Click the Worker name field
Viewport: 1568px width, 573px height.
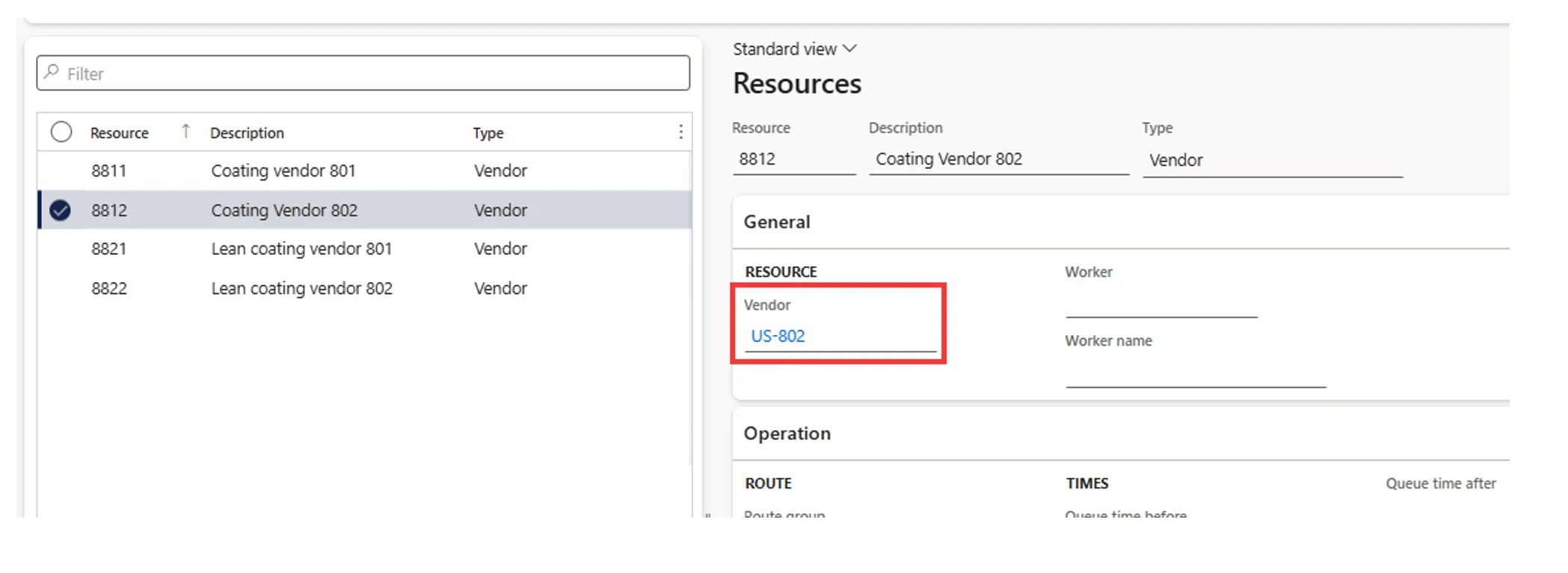point(1195,373)
